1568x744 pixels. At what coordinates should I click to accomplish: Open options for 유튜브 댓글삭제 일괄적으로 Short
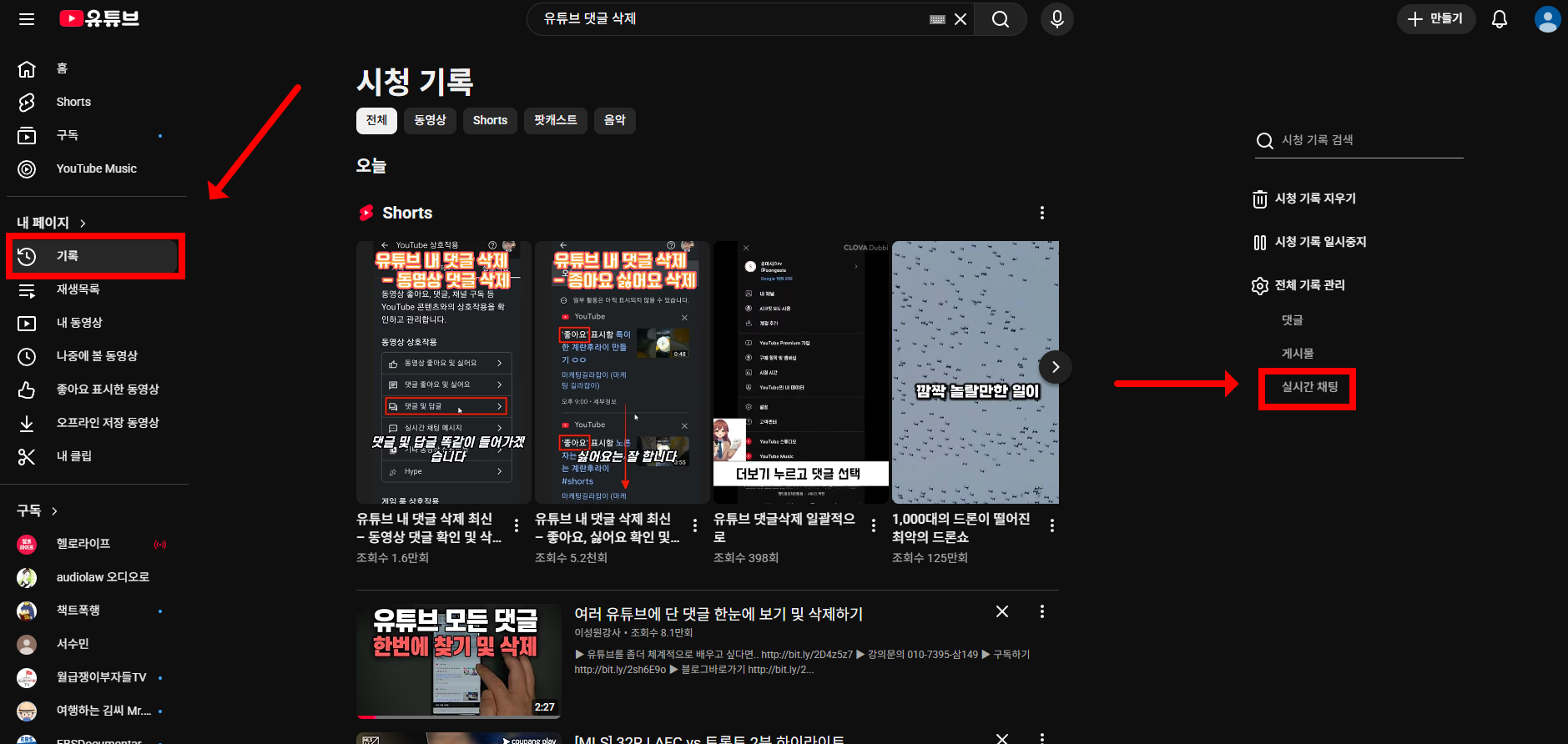click(x=874, y=525)
